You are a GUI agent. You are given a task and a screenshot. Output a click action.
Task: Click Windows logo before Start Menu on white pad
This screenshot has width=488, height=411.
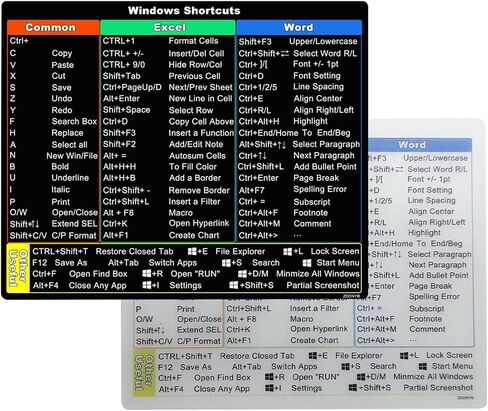(423, 366)
